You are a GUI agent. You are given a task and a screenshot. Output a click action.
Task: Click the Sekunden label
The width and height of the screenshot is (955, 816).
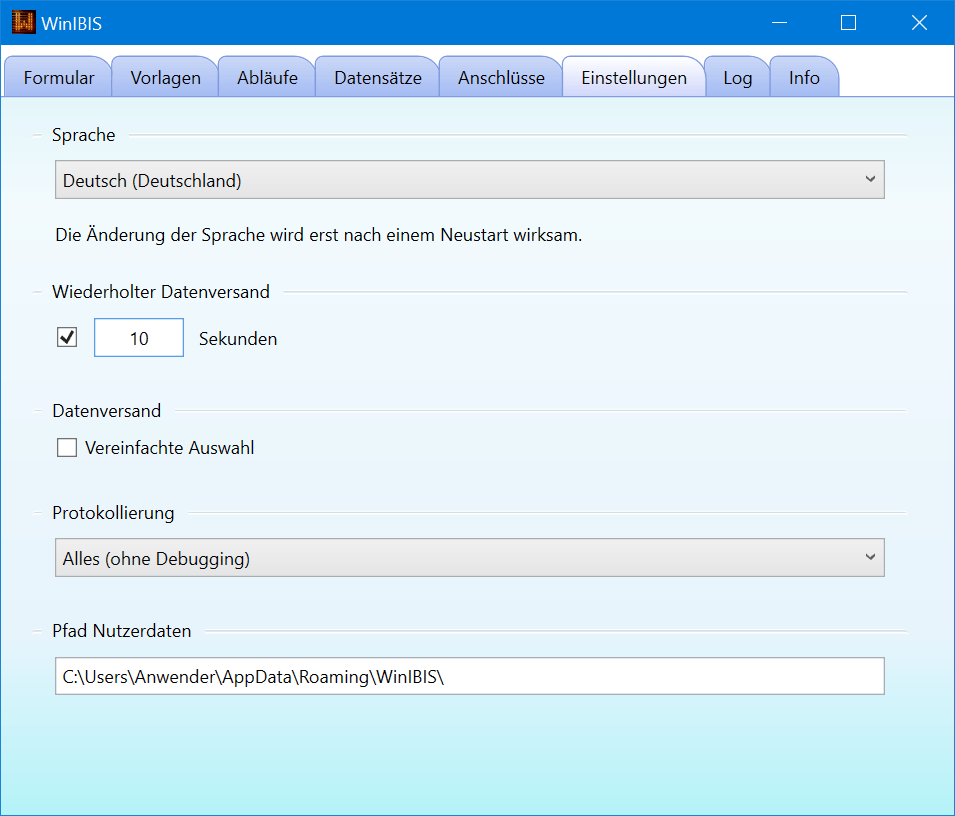click(x=238, y=339)
